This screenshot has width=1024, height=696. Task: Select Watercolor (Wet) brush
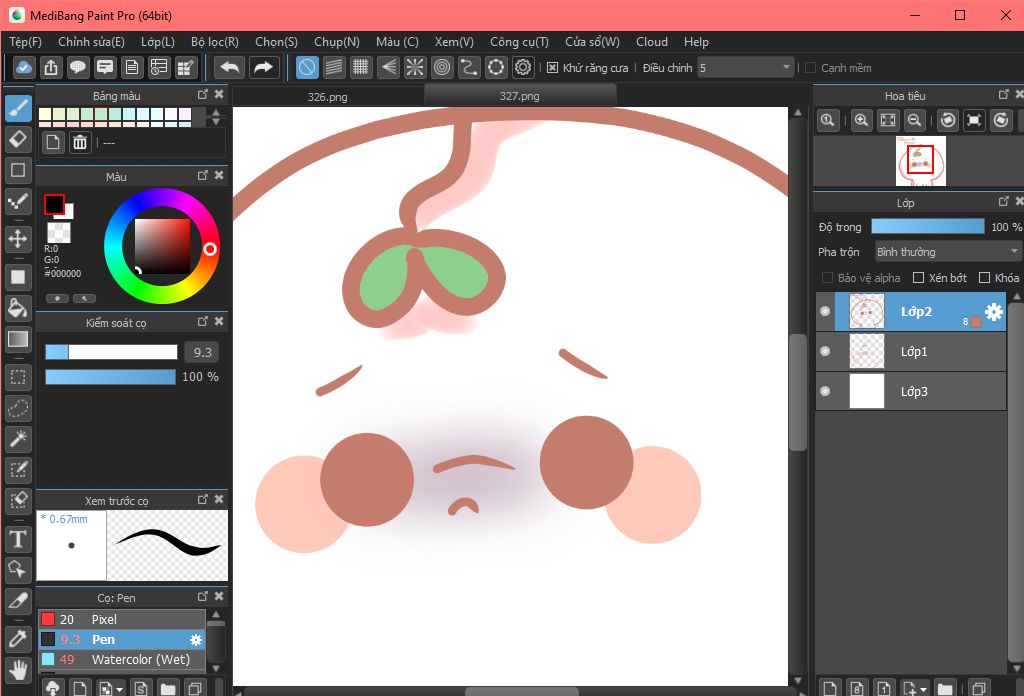(122, 659)
